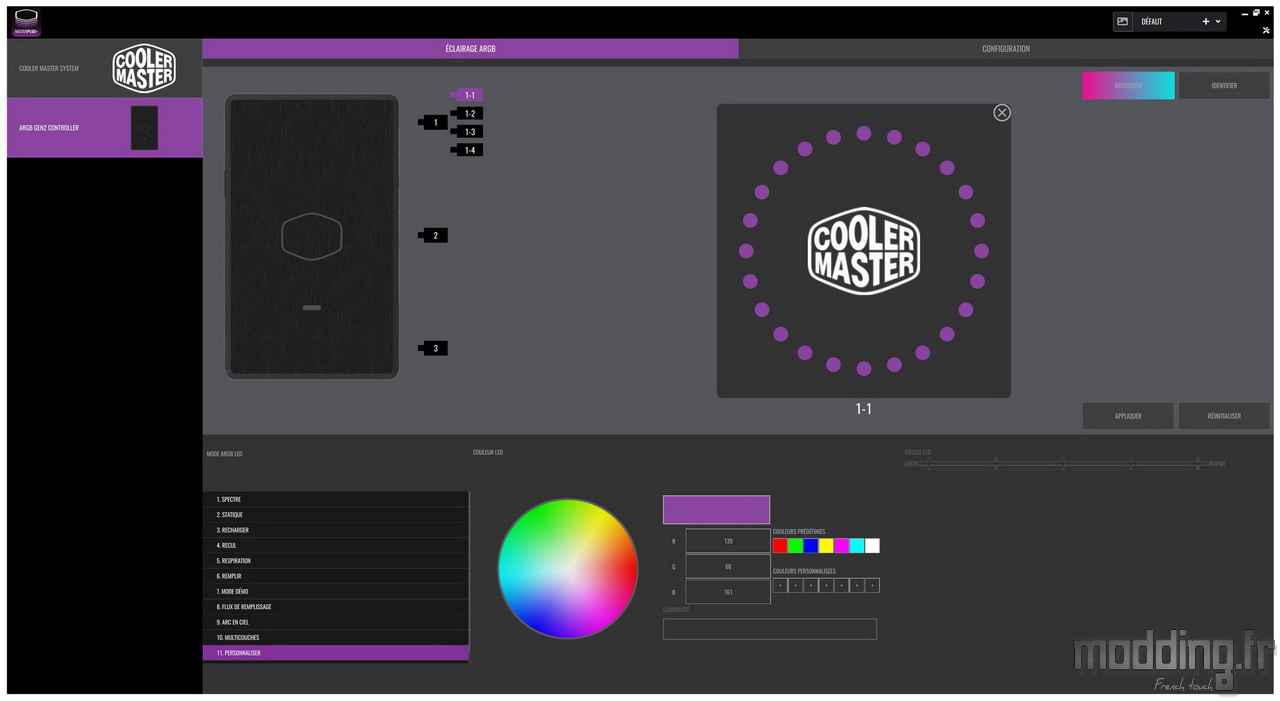Select the magenta predefined color

[x=841, y=546]
